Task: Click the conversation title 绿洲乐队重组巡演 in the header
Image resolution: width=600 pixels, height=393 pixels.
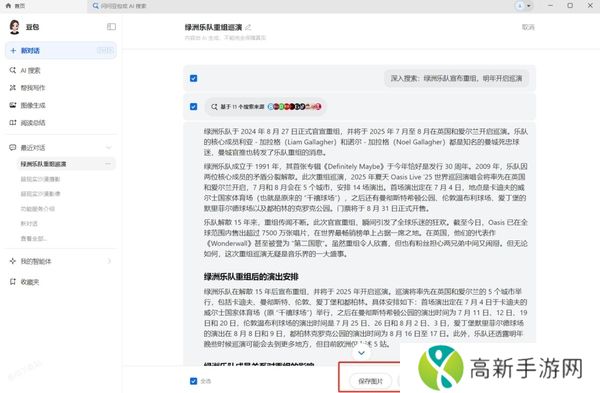Action: coord(213,27)
